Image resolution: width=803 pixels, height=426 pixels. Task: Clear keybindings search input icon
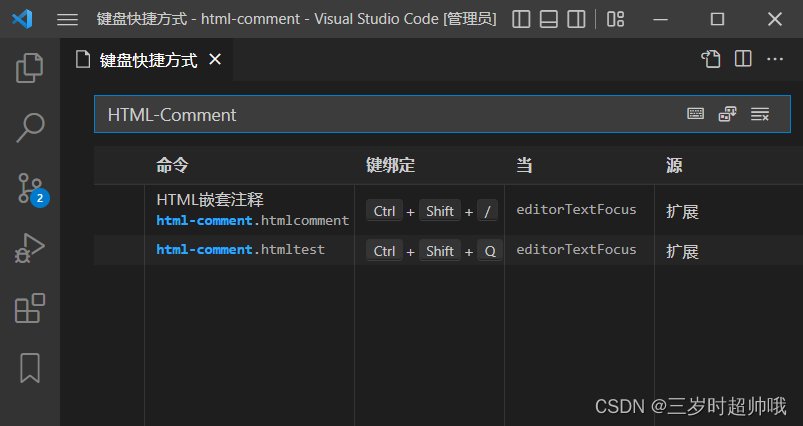click(x=760, y=114)
